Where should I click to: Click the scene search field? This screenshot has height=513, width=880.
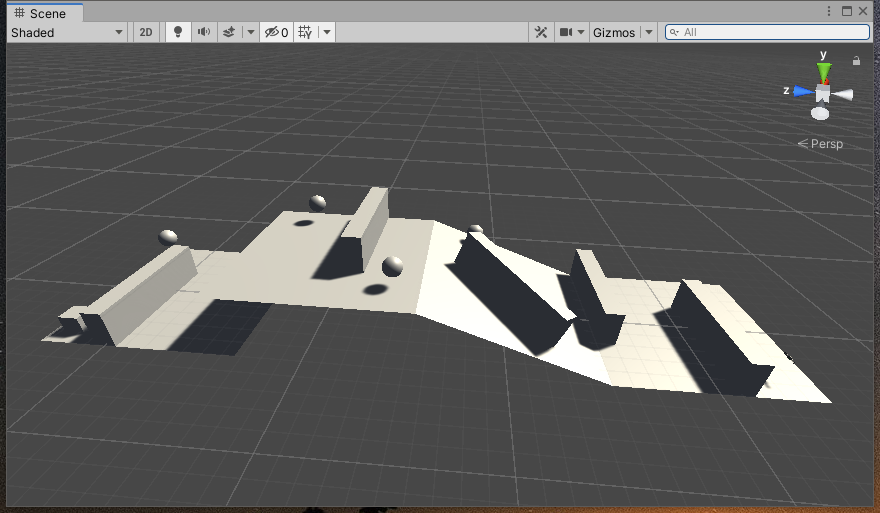[770, 32]
